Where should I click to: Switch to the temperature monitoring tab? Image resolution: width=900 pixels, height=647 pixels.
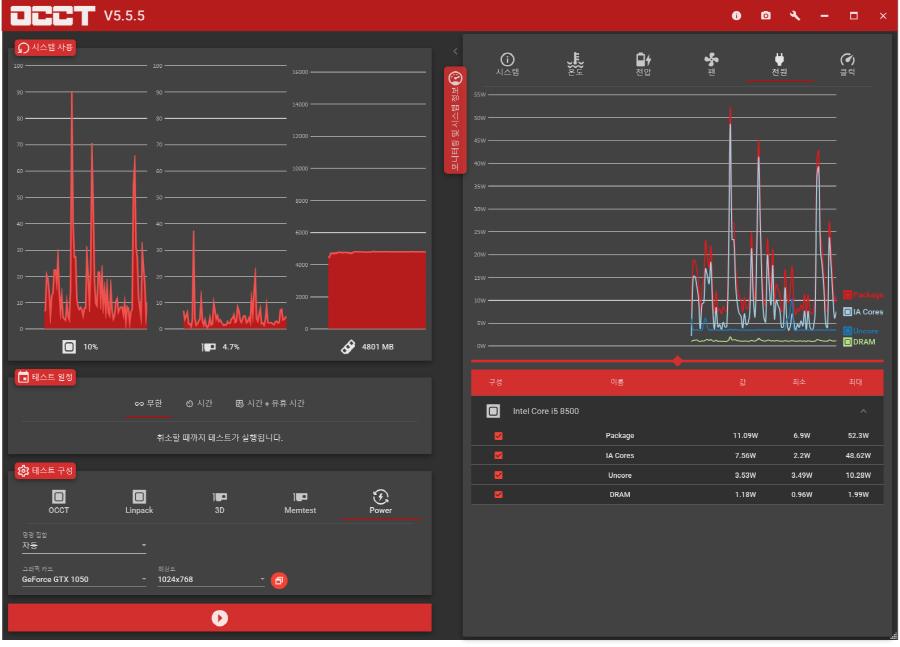[x=575, y=64]
